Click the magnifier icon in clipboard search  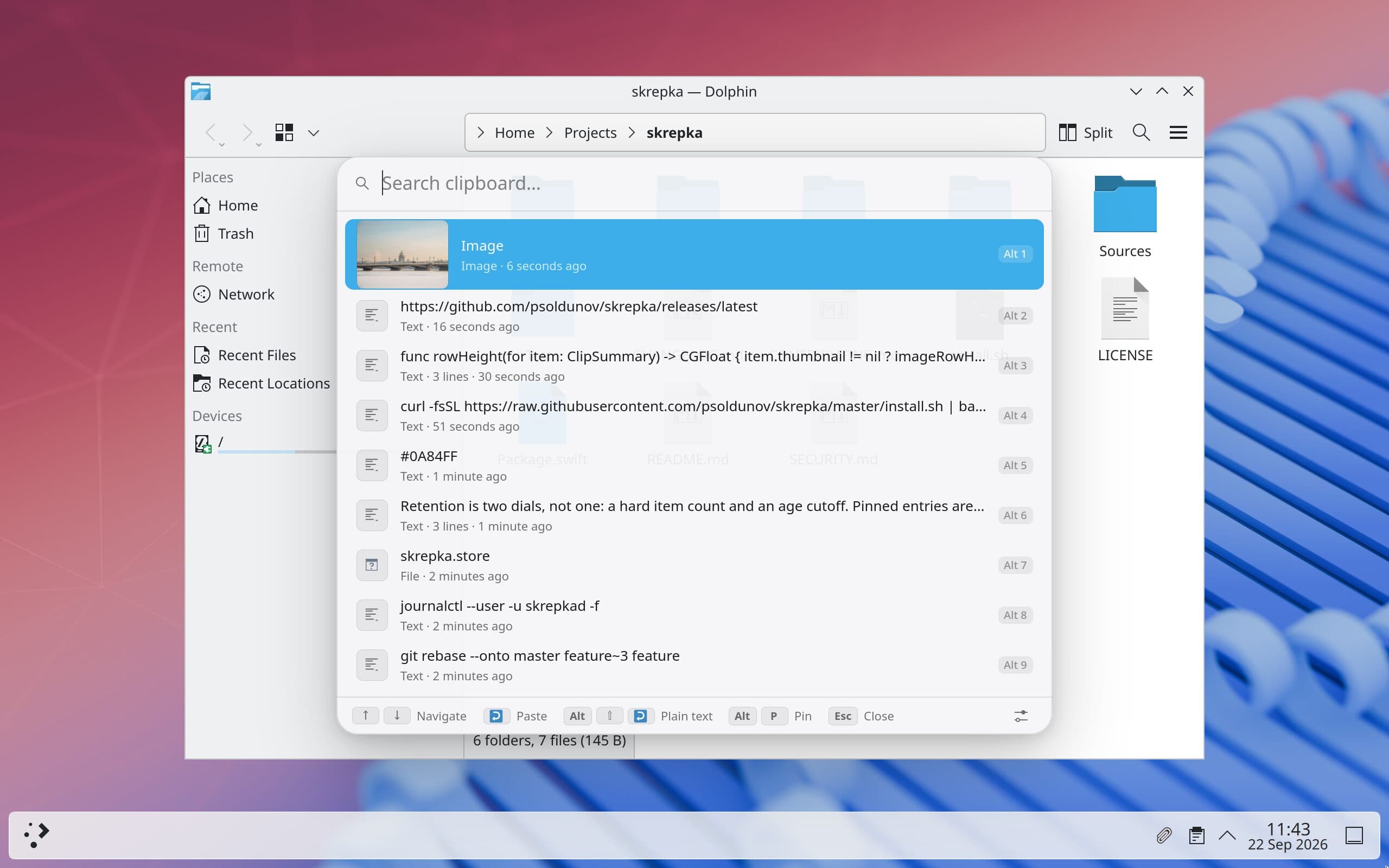click(361, 183)
